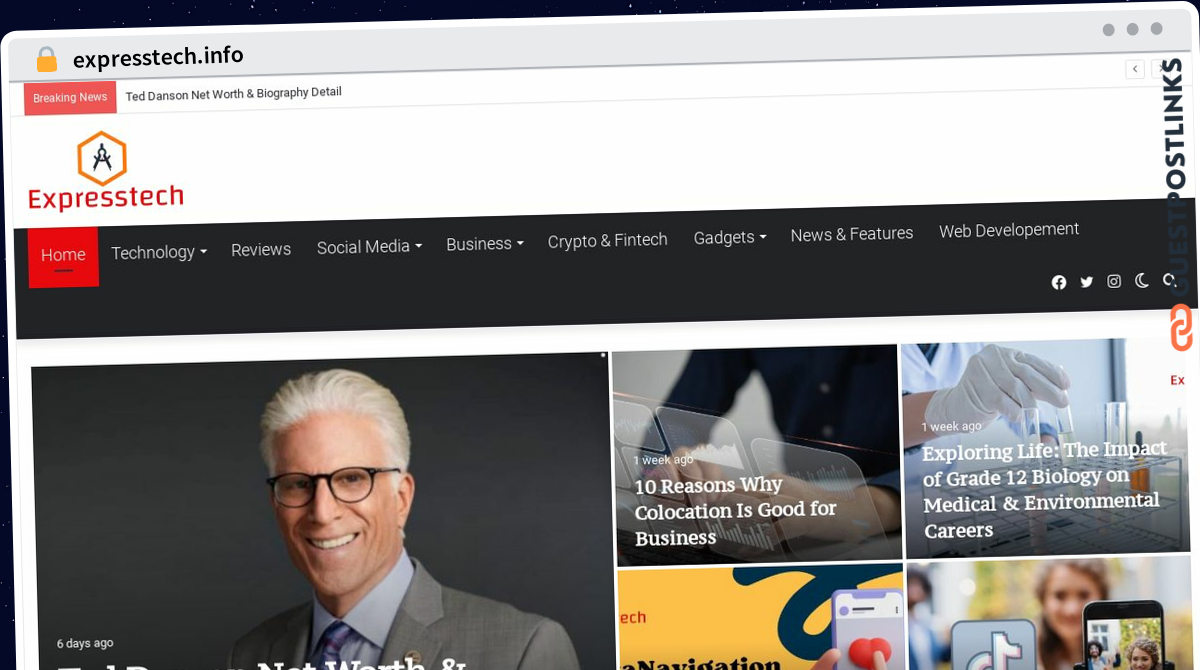This screenshot has height=670, width=1200.
Task: Open the Instagram social icon
Action: click(x=1114, y=281)
